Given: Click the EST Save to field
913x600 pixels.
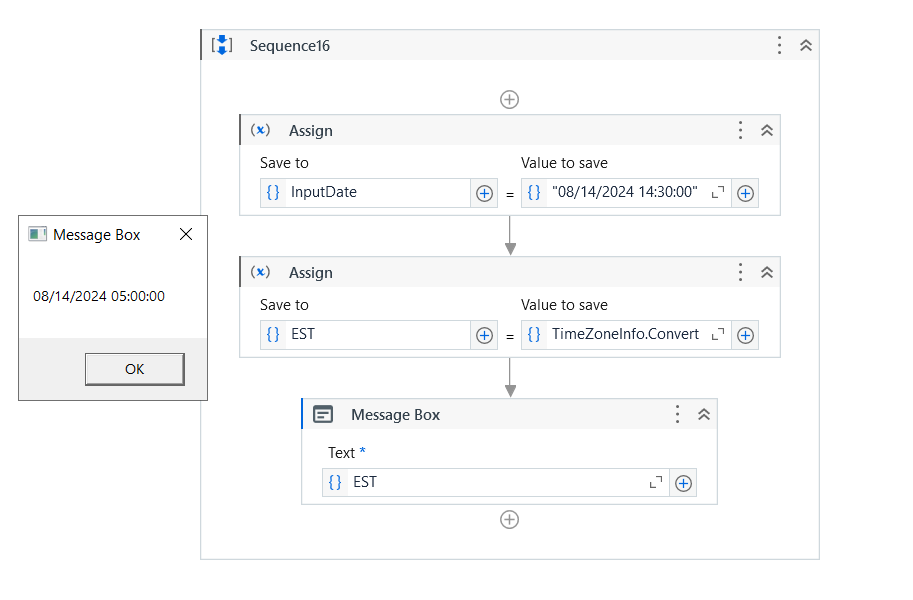Looking at the screenshot, I should [x=365, y=335].
